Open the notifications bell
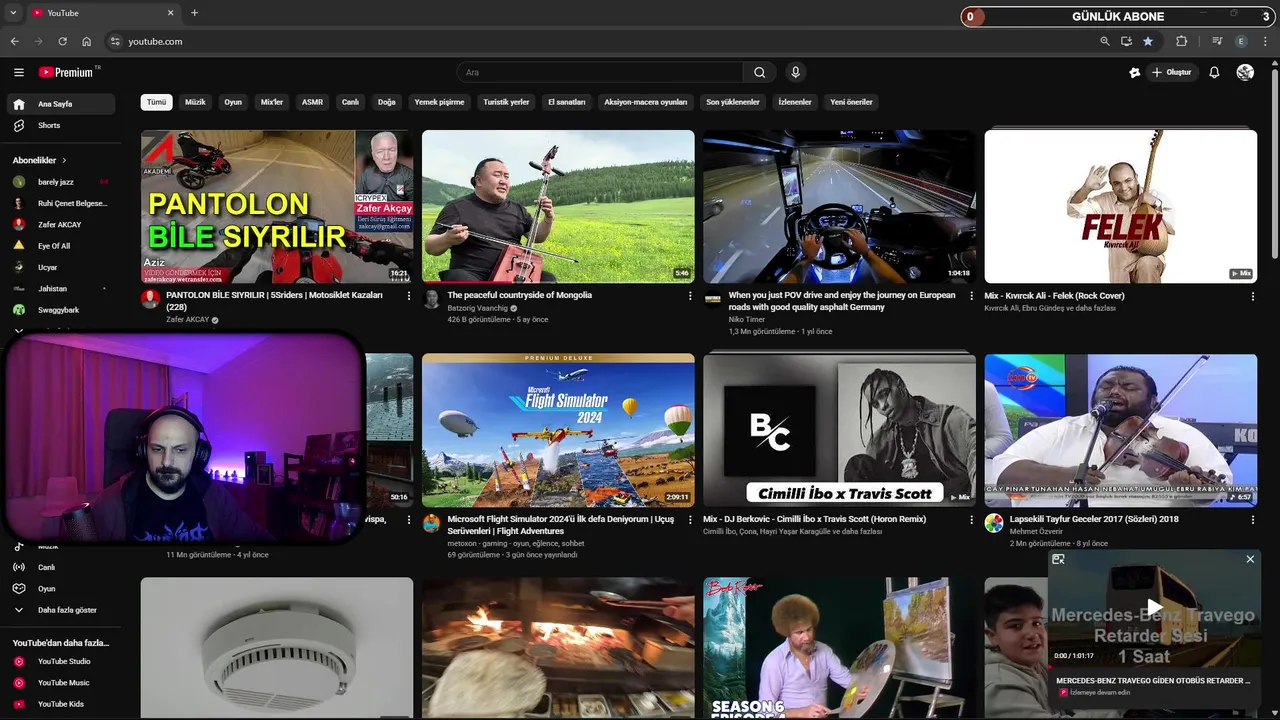The width and height of the screenshot is (1280, 720). pyautogui.click(x=1214, y=72)
